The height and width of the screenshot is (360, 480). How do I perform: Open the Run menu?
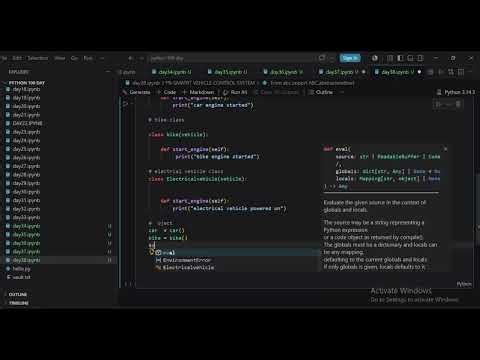click(x=88, y=58)
